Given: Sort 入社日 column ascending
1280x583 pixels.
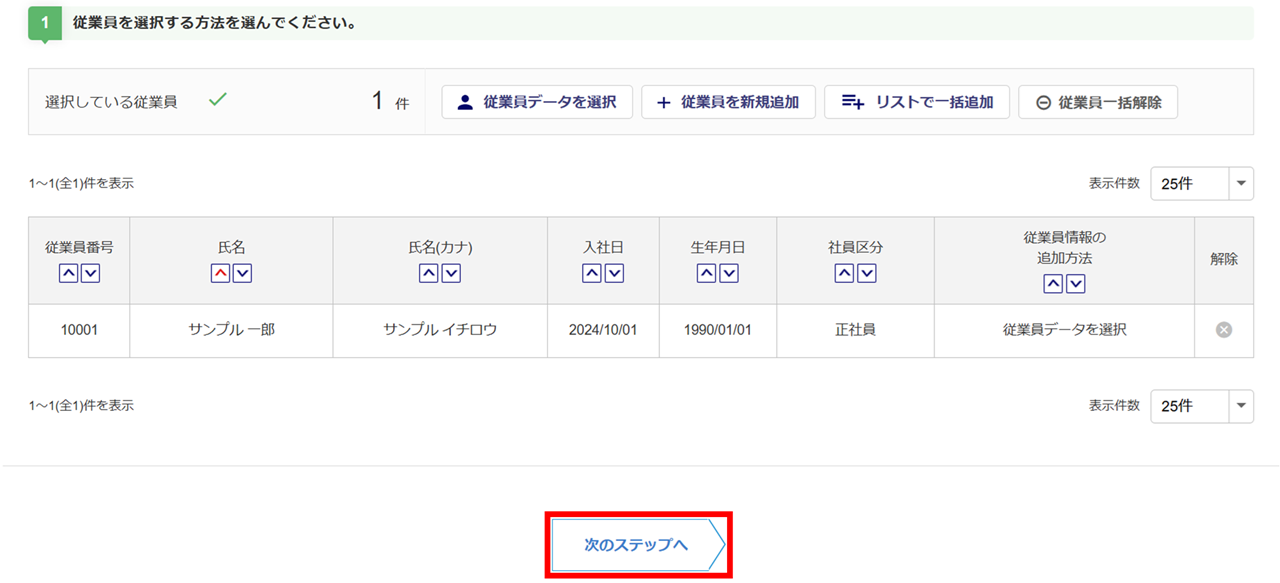Looking at the screenshot, I should 592,273.
